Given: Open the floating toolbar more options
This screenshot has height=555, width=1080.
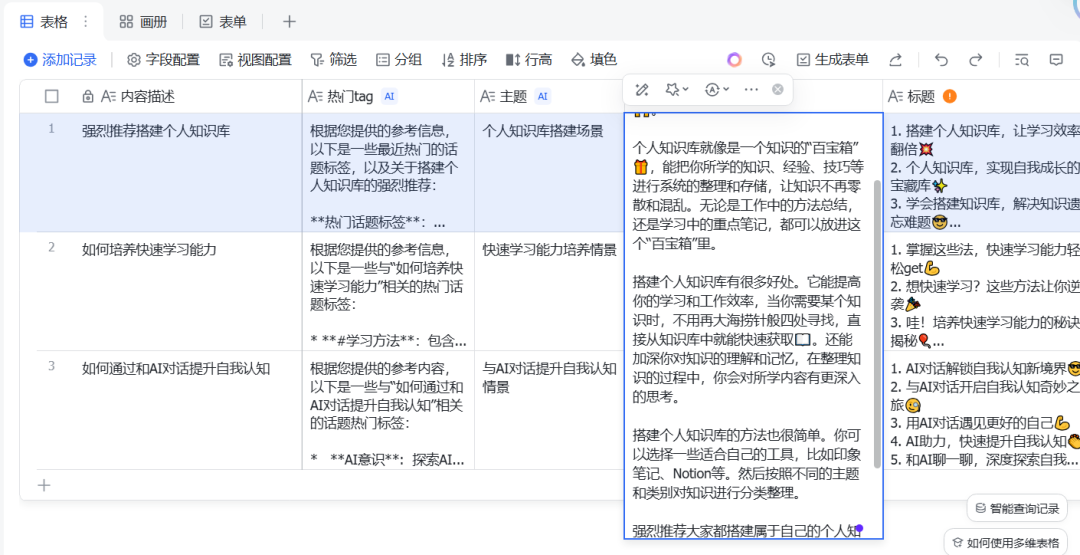Looking at the screenshot, I should click(751, 89).
